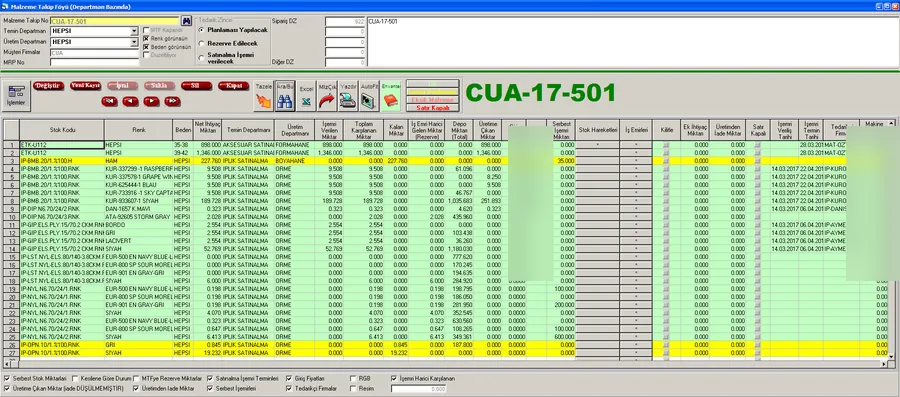The image size is (900, 397).
Task: Toggle Beden görünsün checkbox
Action: pyautogui.click(x=146, y=47)
